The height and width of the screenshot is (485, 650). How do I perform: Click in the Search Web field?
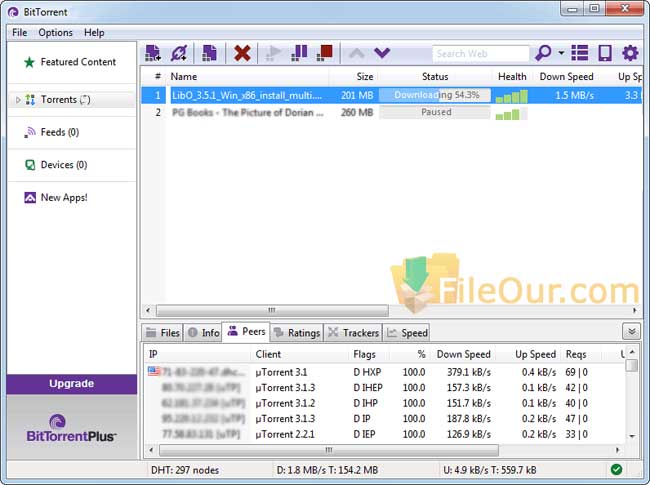[480, 53]
